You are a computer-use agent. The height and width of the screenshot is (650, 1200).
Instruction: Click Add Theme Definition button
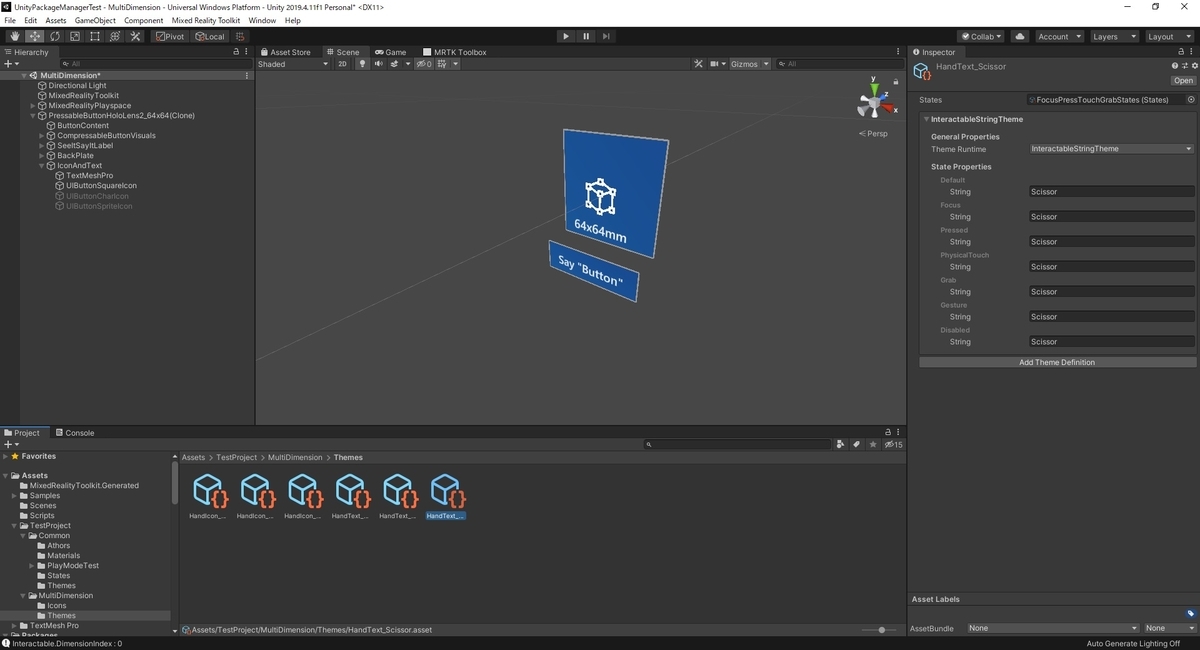[1057, 362]
